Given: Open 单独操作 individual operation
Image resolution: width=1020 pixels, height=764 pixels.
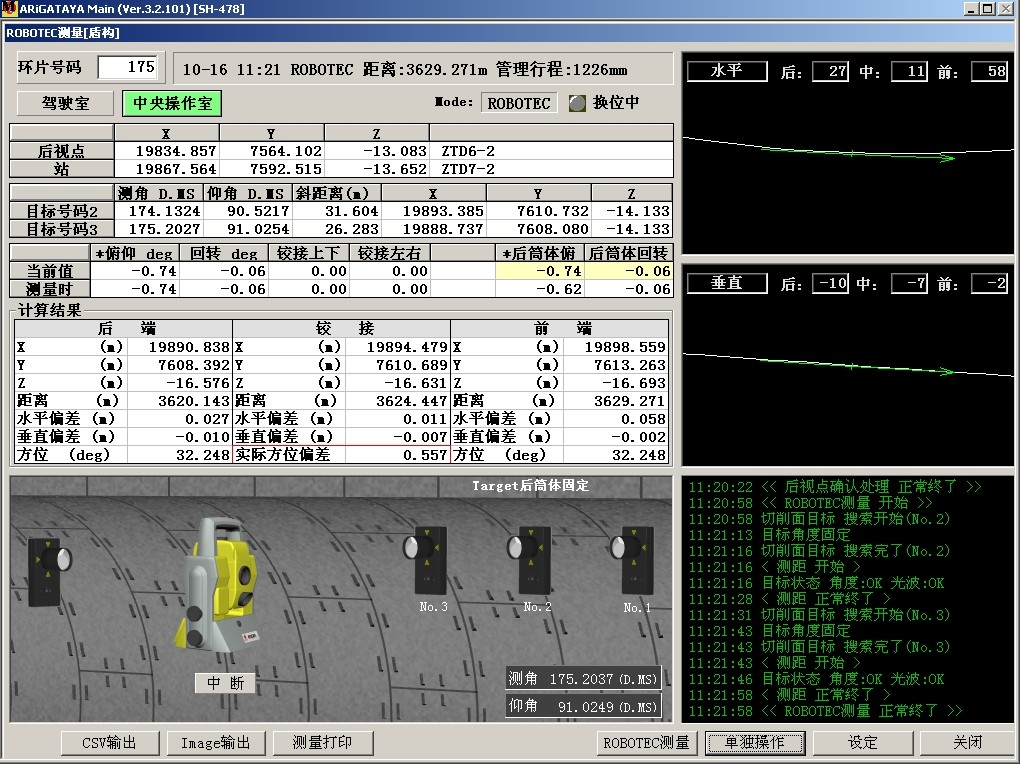Looking at the screenshot, I should pos(755,743).
